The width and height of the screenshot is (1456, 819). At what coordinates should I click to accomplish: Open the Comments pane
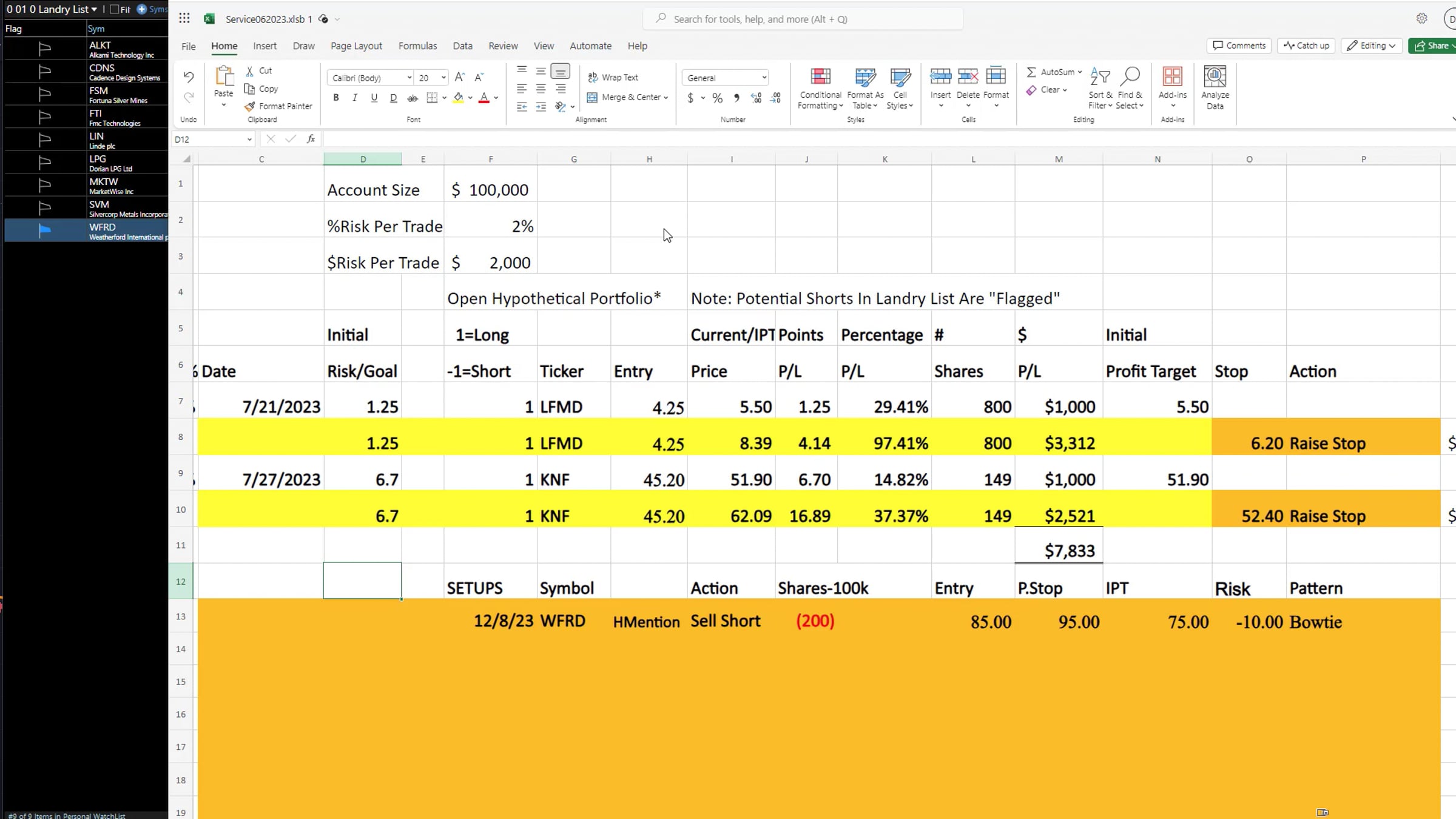coord(1239,45)
